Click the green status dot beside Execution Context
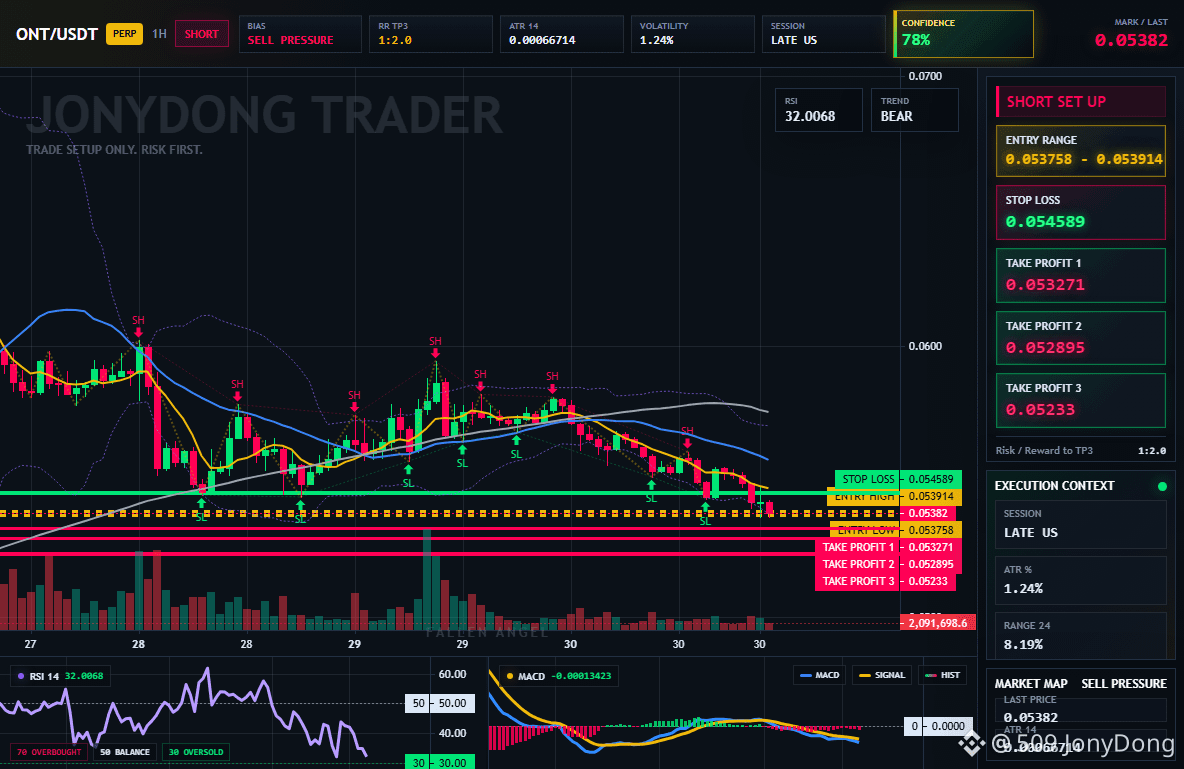The height and width of the screenshot is (769, 1184). [1162, 486]
